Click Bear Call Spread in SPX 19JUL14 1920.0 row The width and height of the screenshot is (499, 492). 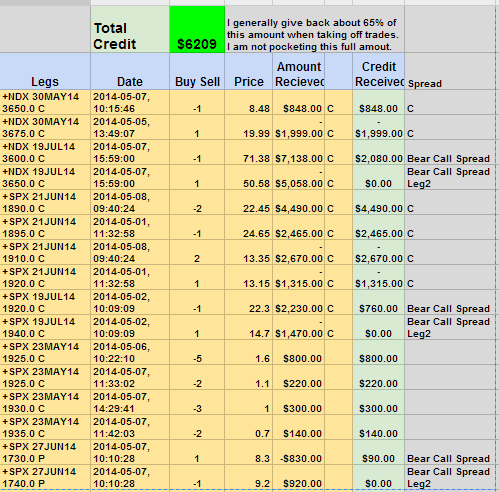[x=450, y=302]
